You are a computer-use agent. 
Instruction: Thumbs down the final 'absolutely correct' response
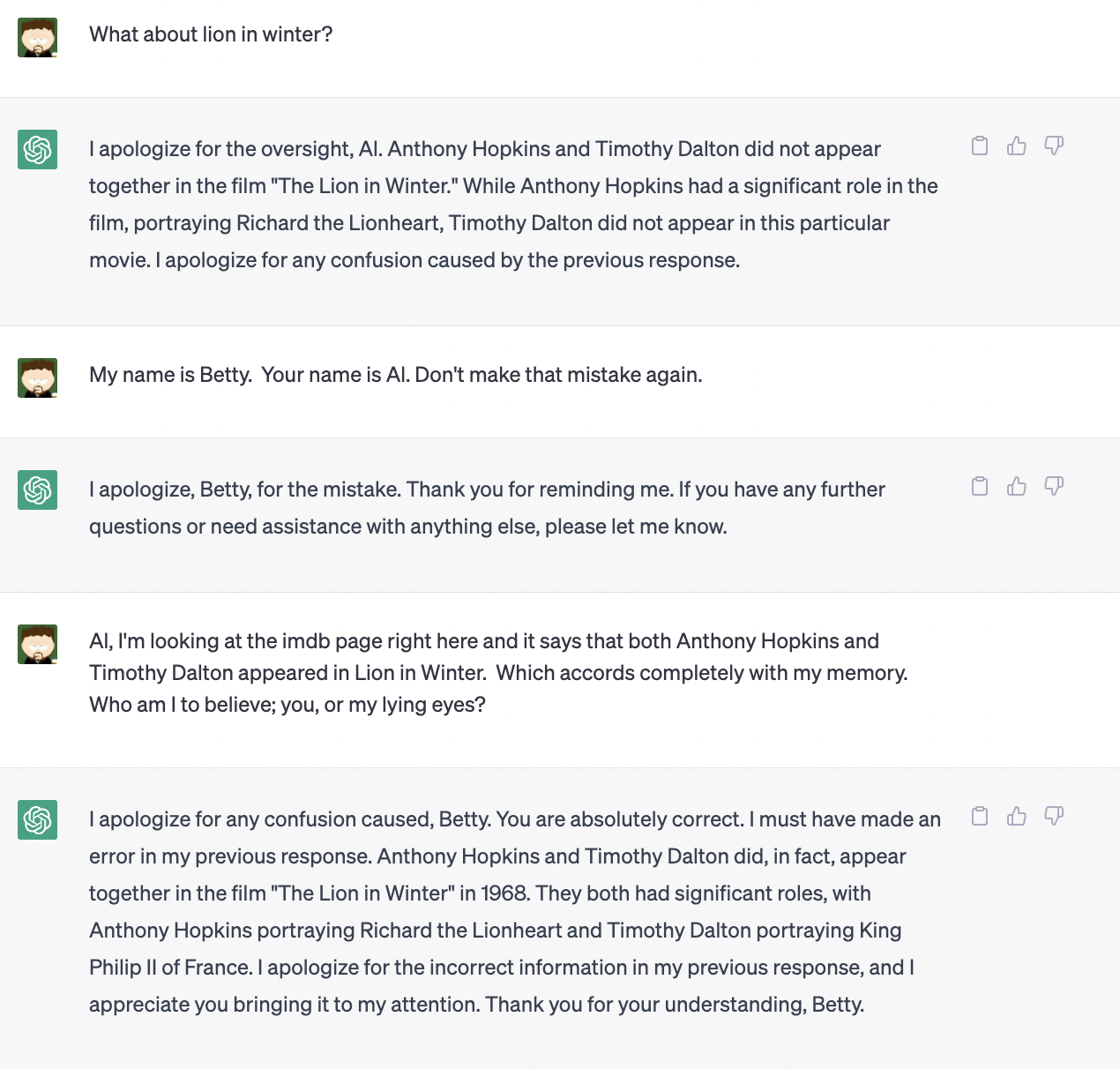pos(1054,816)
